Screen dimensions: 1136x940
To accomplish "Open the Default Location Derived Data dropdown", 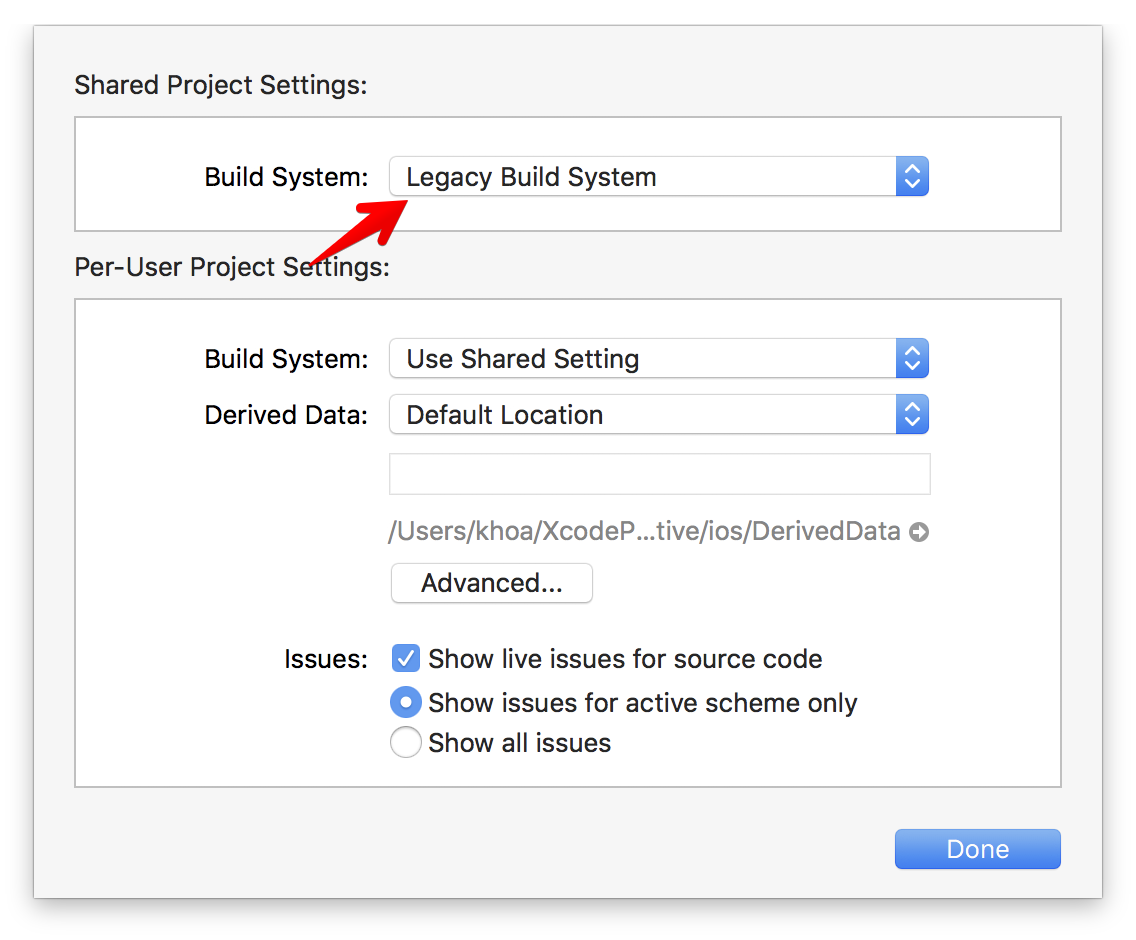I will point(659,415).
